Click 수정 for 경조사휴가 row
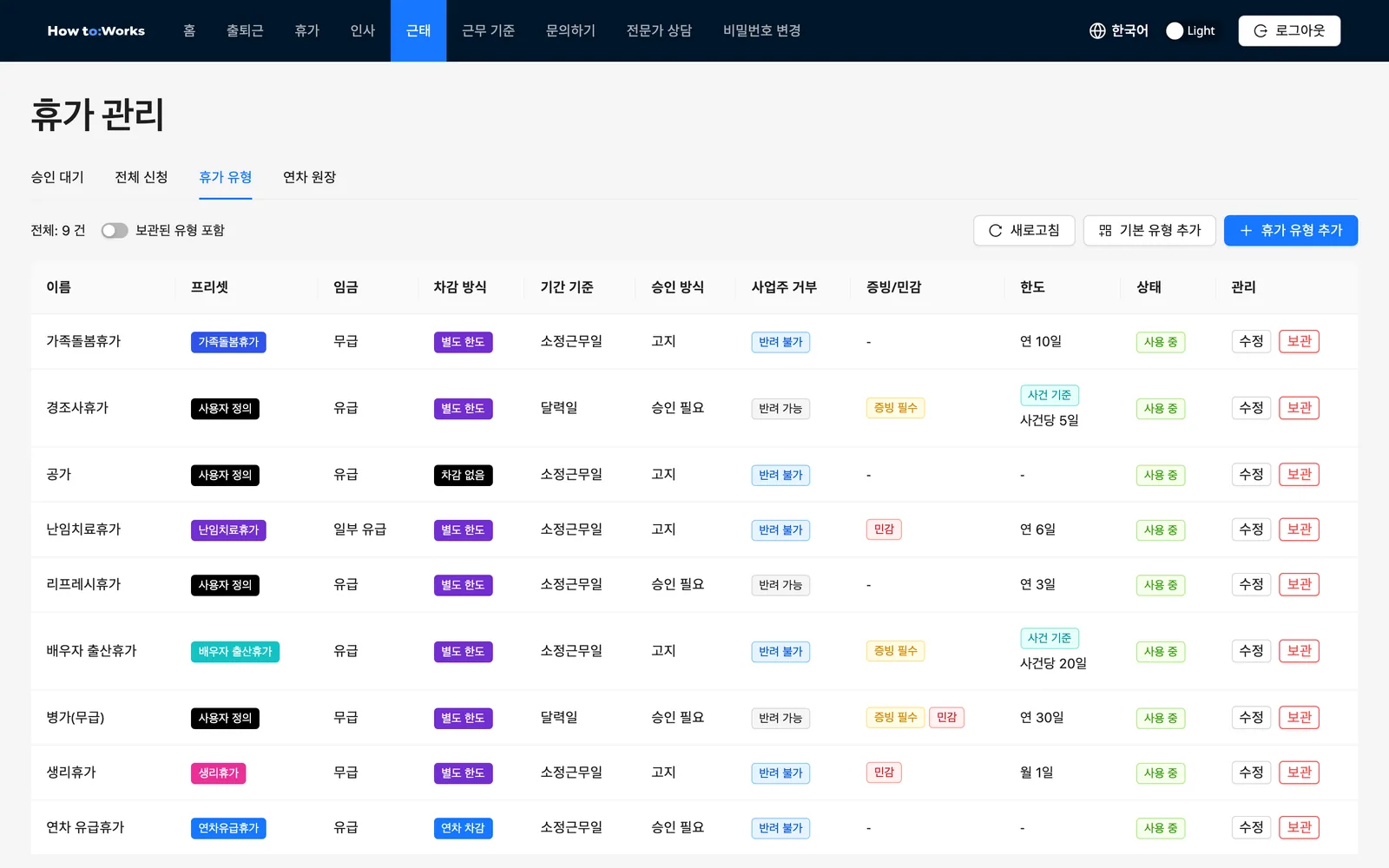The width and height of the screenshot is (1389, 868). tap(1251, 408)
